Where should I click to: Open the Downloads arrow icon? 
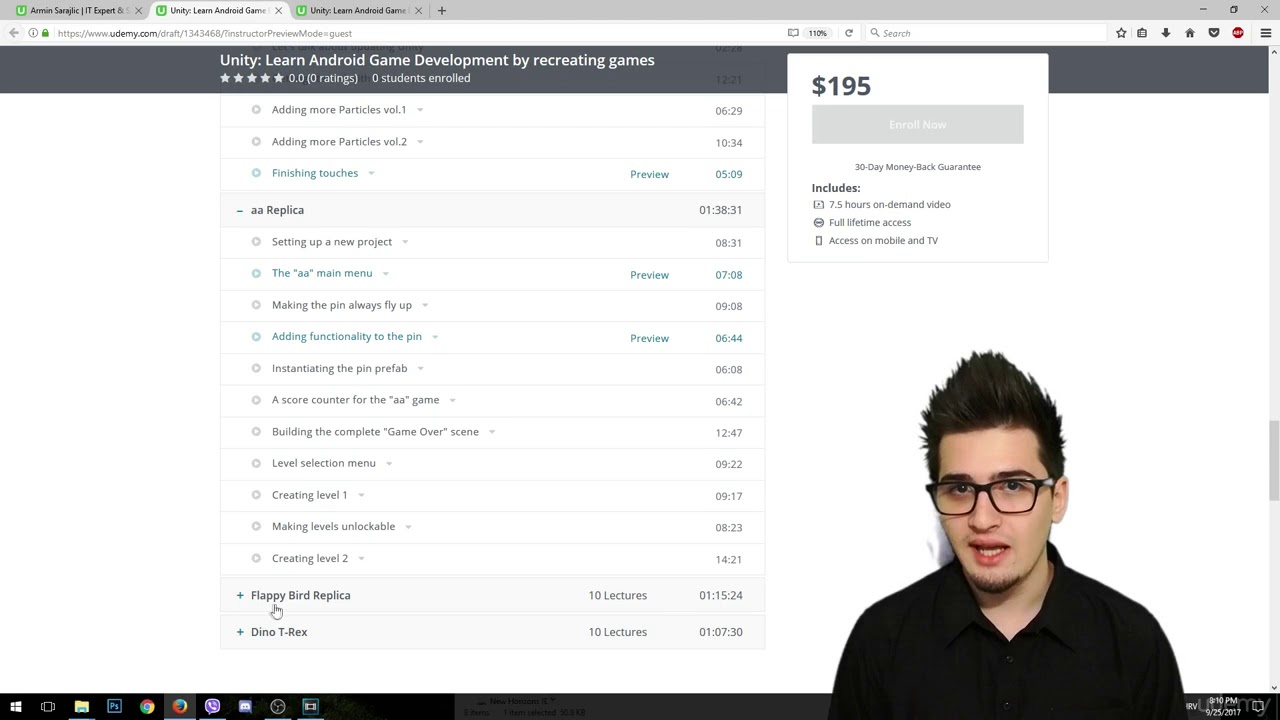coord(1166,33)
